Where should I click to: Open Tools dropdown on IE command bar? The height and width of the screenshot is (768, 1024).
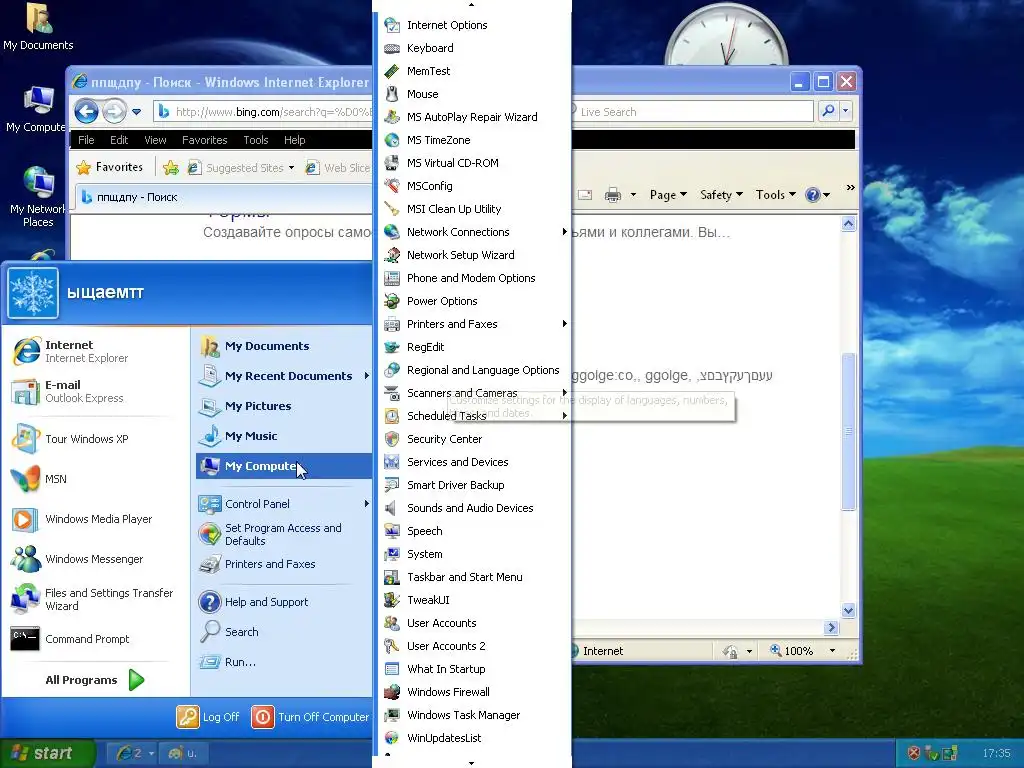tap(775, 195)
